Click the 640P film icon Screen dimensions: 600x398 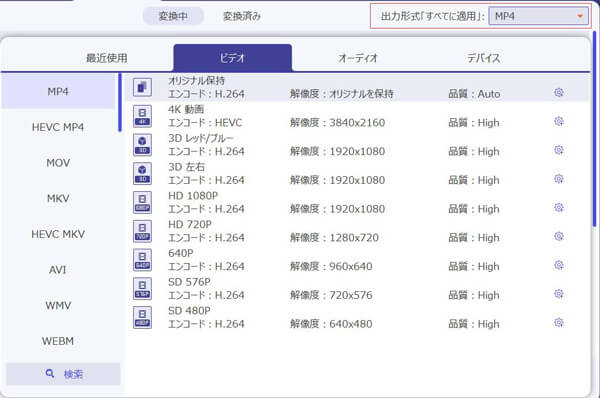pos(142,260)
